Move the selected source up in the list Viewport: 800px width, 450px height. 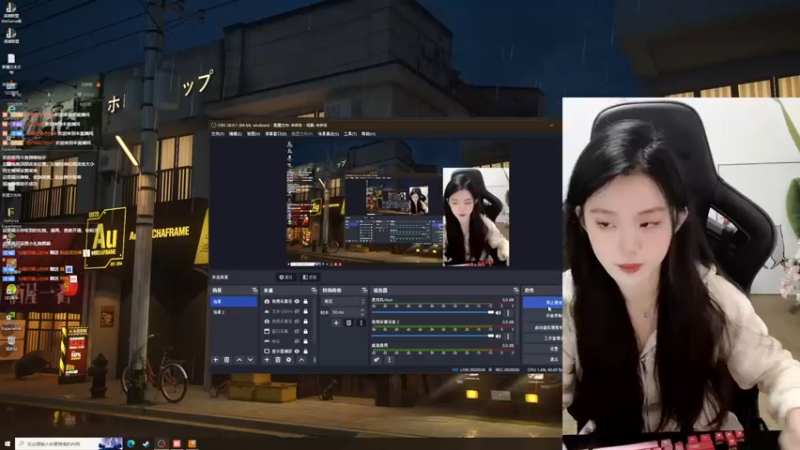click(x=302, y=360)
